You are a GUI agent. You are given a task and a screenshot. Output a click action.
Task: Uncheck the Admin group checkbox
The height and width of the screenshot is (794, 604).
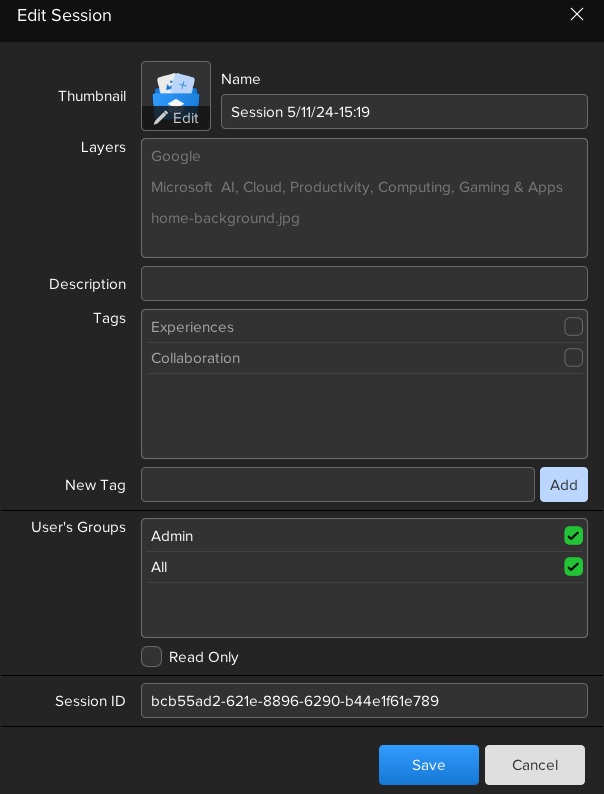coord(573,536)
